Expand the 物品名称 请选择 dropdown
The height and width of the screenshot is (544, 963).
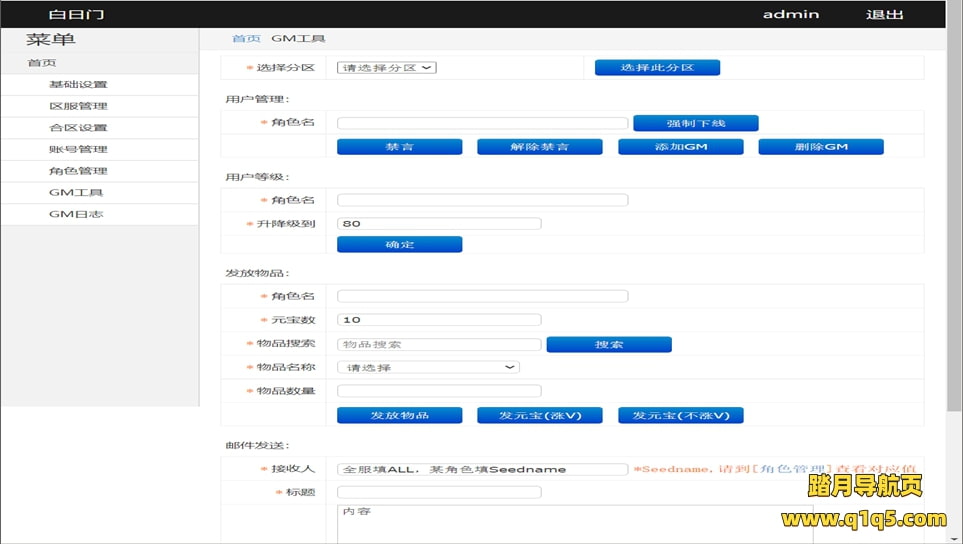pyautogui.click(x=428, y=368)
